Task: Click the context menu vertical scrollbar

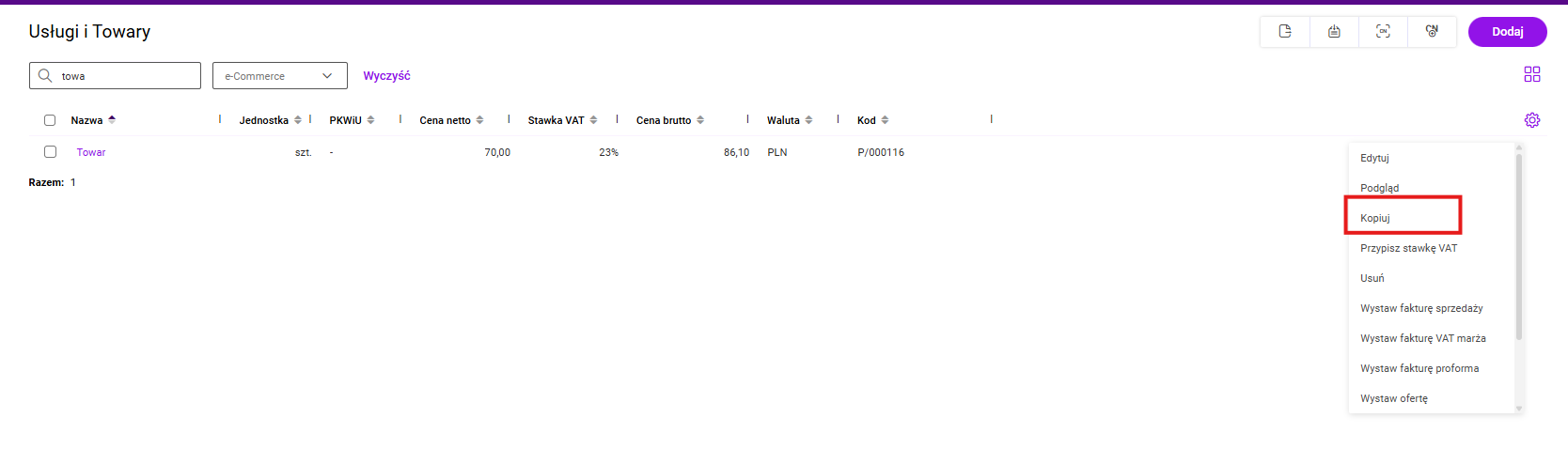Action: [1518, 246]
